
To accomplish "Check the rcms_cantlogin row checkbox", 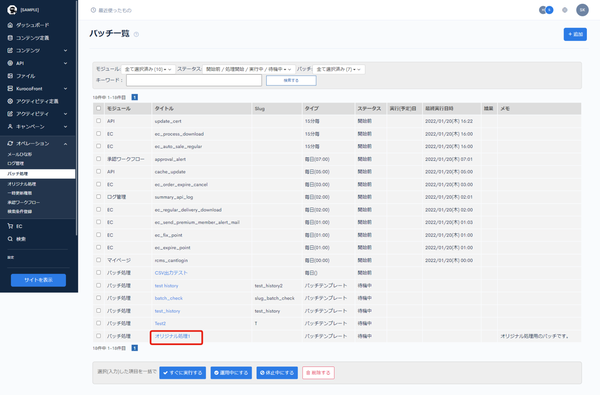I will tap(98, 260).
